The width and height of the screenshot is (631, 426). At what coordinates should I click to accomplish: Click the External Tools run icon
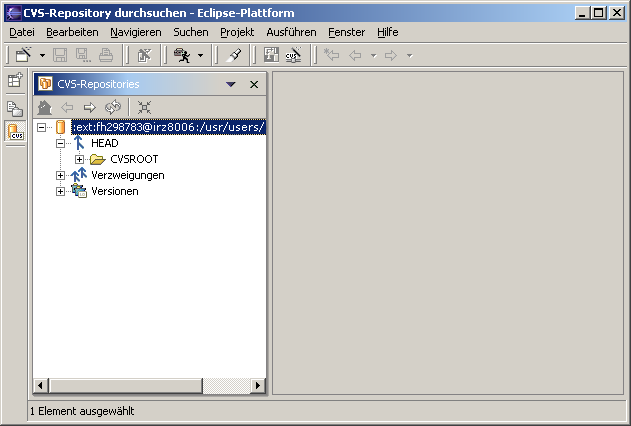pos(183,55)
